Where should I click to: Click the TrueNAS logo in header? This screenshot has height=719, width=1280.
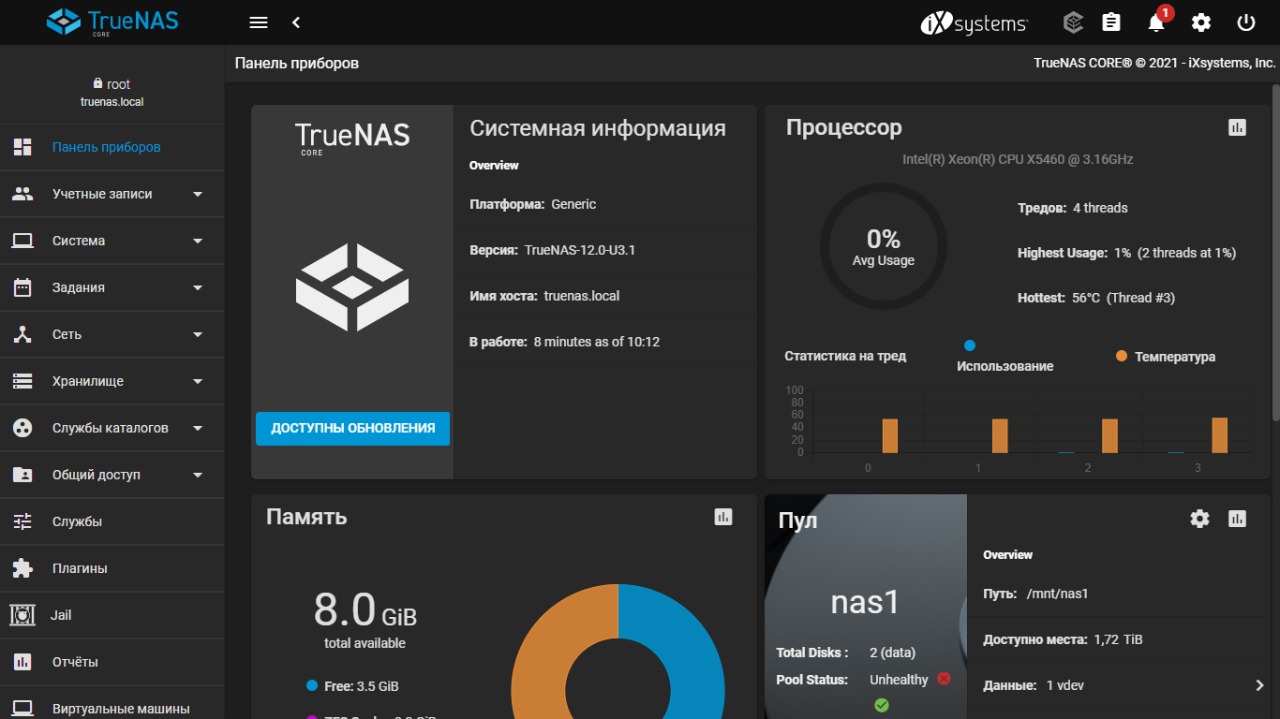[x=112, y=21]
